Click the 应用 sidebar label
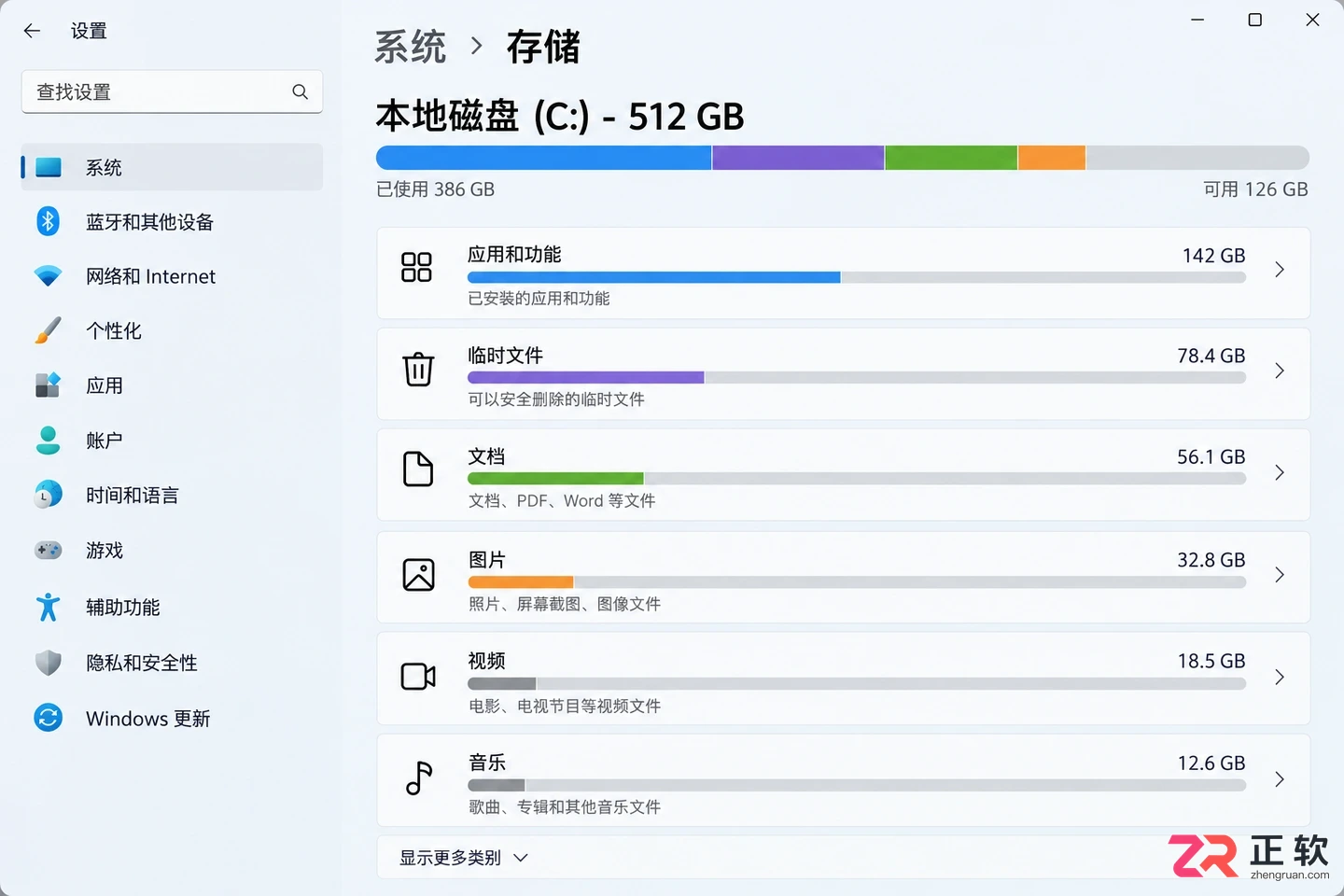 coord(105,385)
